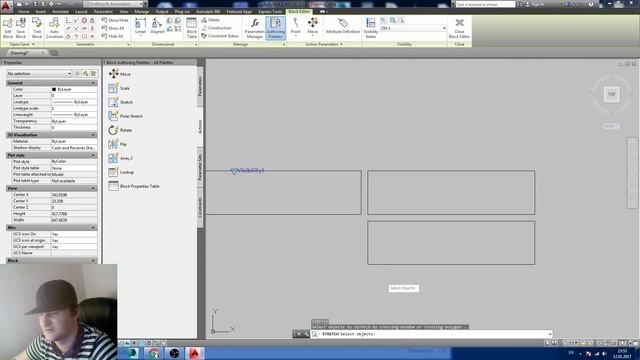Click the keyword search input field

coord(485,4)
